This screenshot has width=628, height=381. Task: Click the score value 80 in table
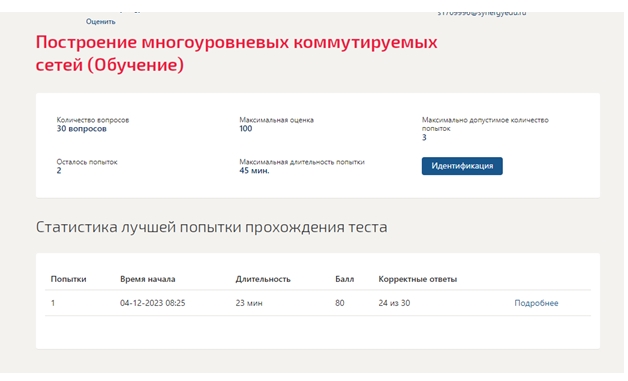(x=340, y=303)
